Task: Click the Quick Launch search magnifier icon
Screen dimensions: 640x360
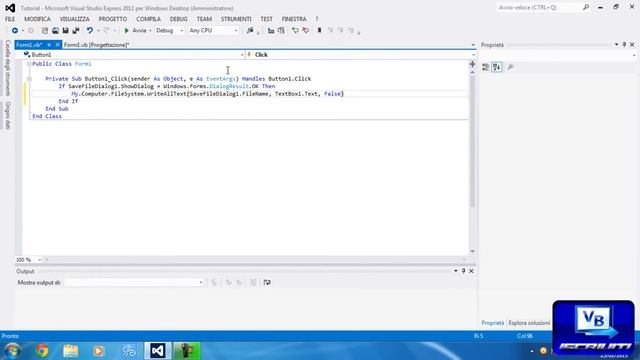Action: [x=586, y=7]
